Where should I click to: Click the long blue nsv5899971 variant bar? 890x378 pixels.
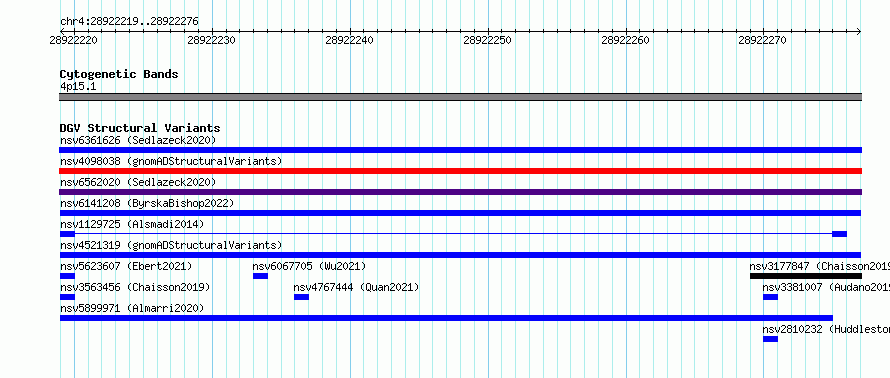click(446, 318)
